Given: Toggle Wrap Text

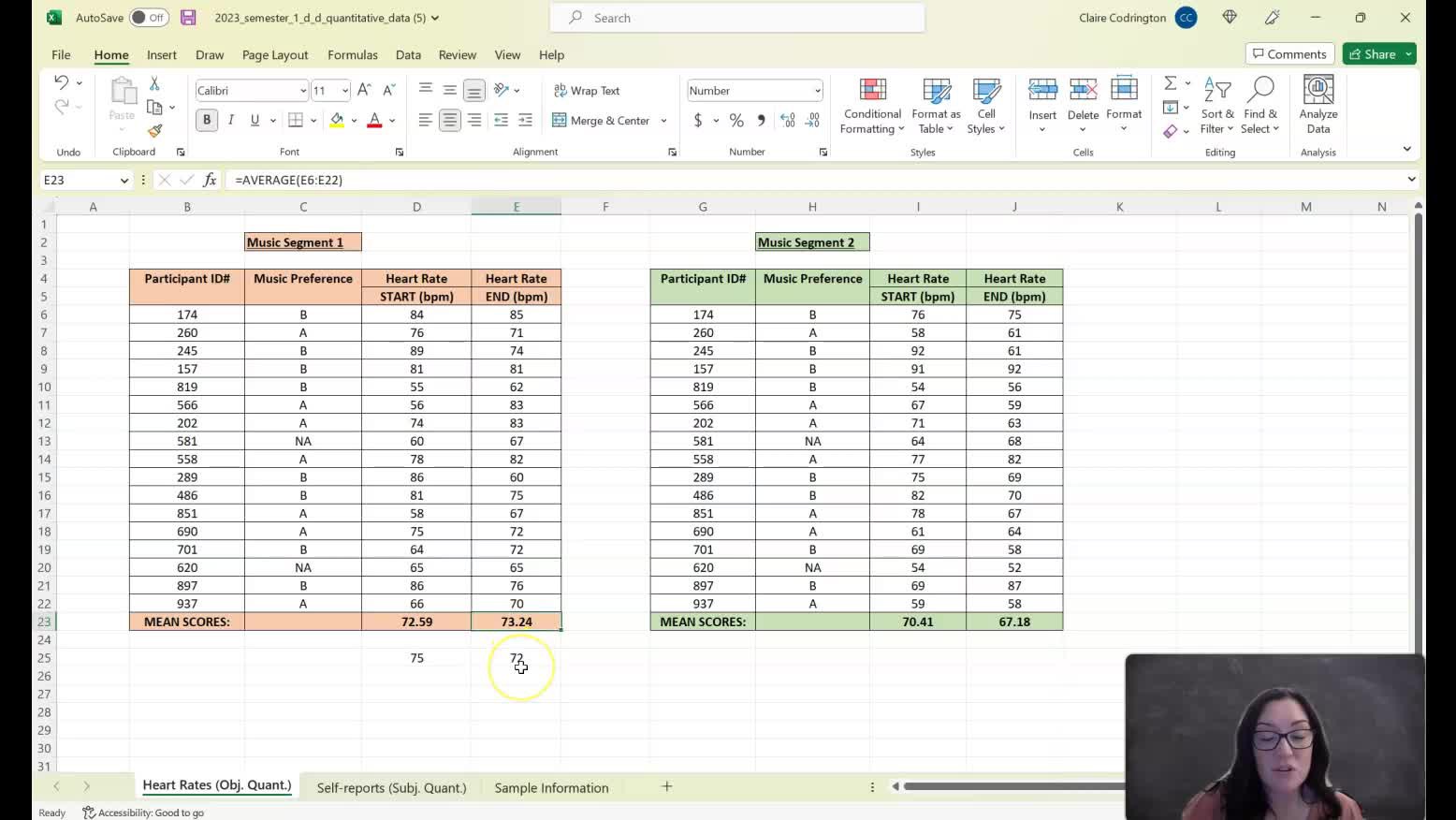Looking at the screenshot, I should [587, 90].
